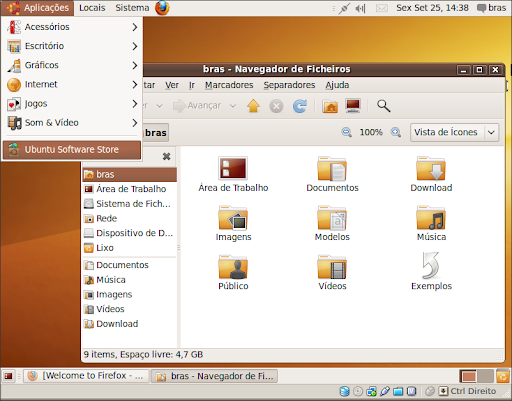Click the bras path bar button
512x401 pixels.
coord(156,133)
